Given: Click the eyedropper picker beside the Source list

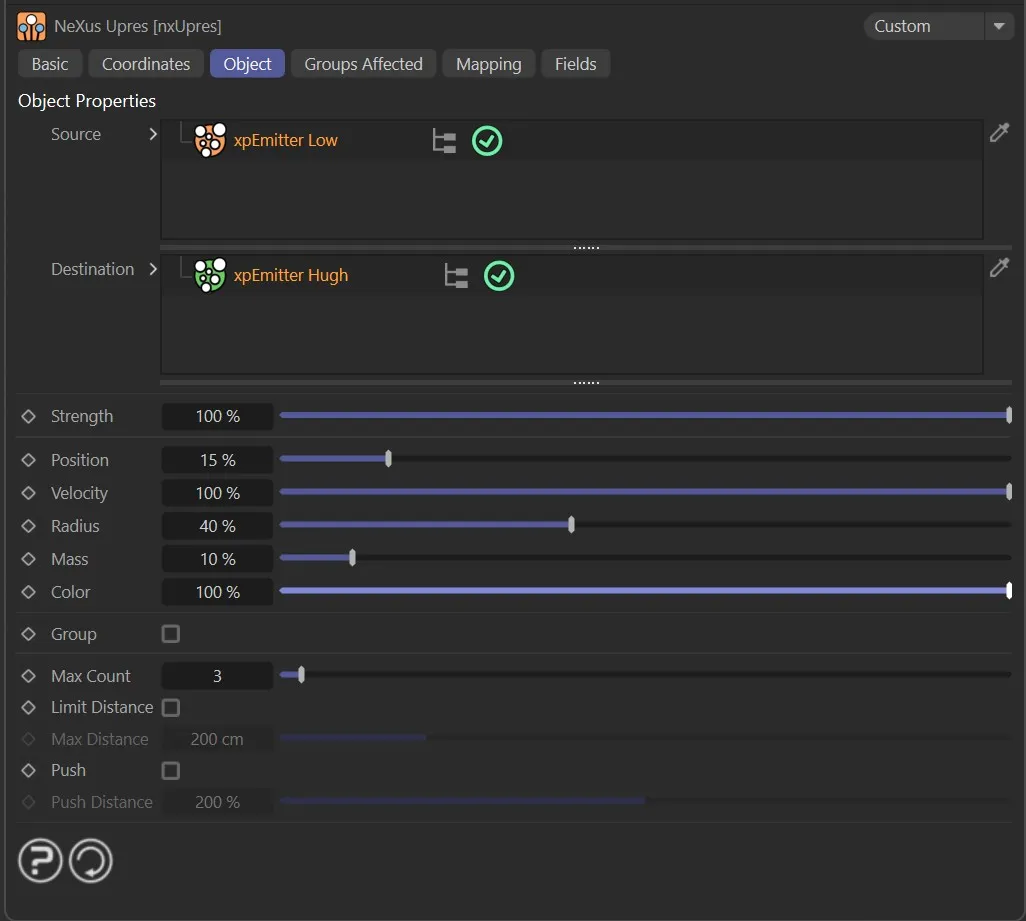Looking at the screenshot, I should pyautogui.click(x=998, y=133).
